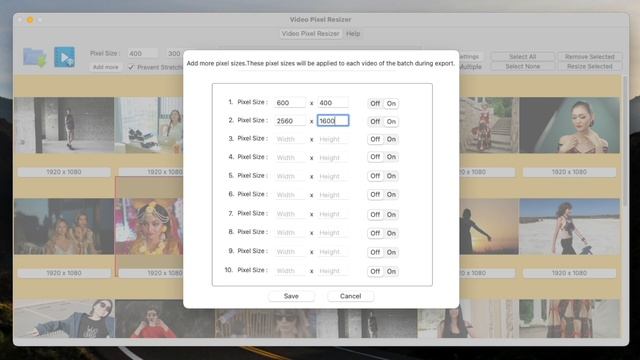640x360 pixels.
Task: Turn On pixel size row 2
Action: point(391,121)
